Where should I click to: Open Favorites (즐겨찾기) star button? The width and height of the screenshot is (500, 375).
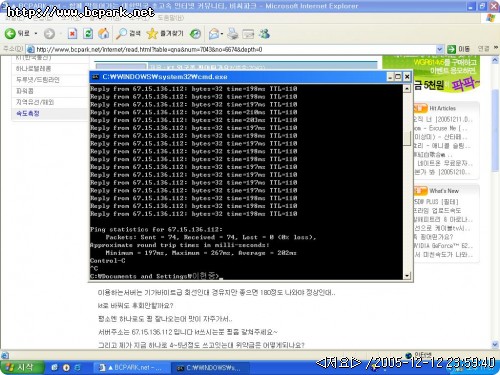[165, 34]
